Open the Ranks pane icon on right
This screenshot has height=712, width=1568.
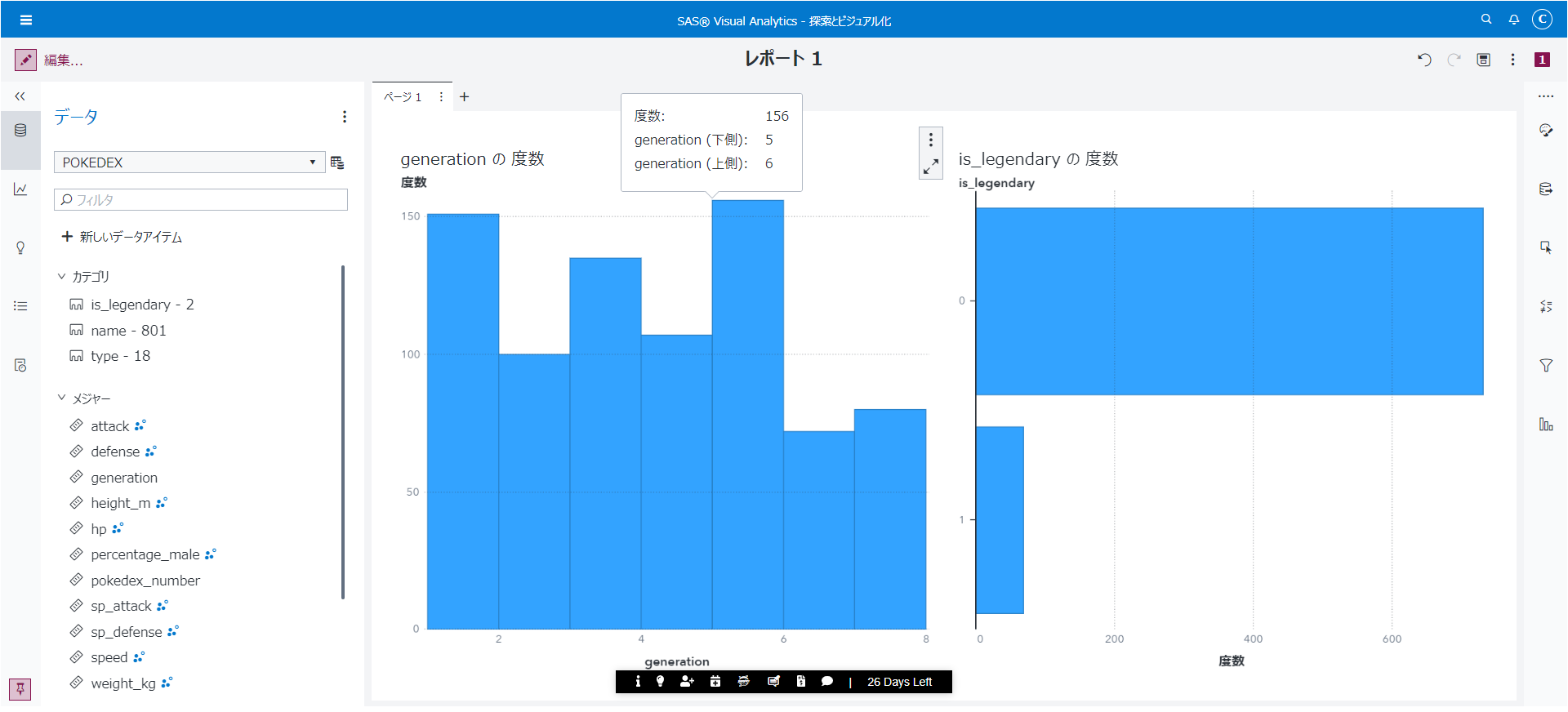[1546, 425]
